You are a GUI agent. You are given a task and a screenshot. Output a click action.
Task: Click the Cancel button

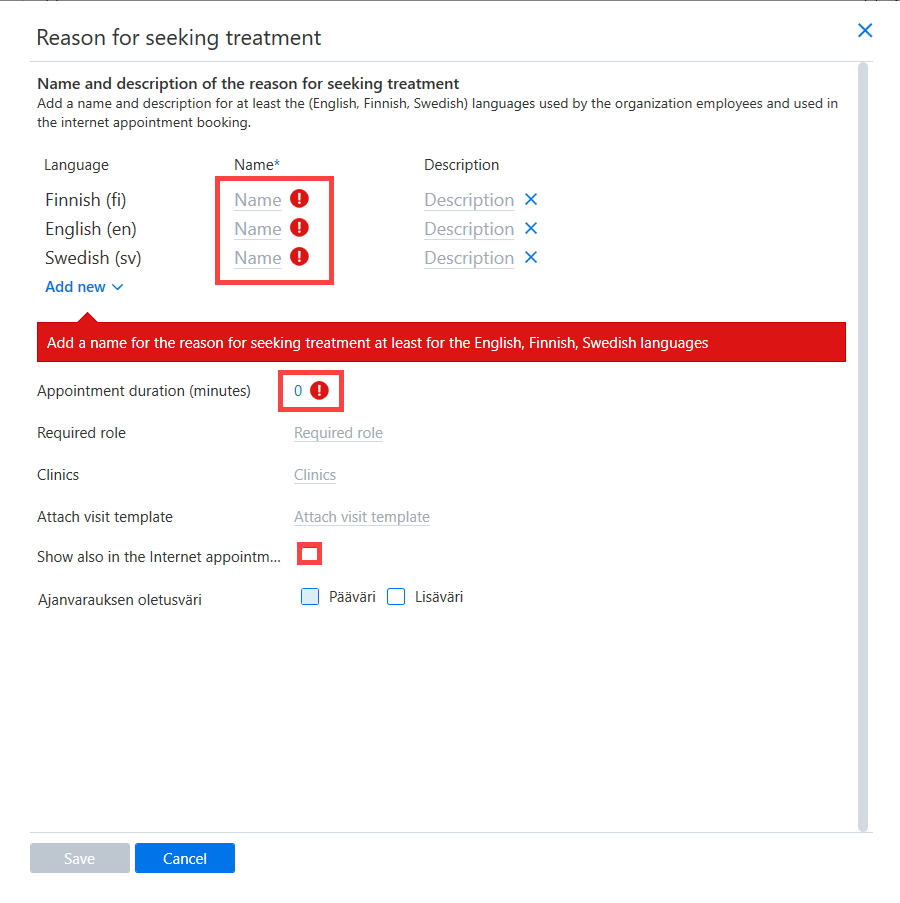[185, 858]
